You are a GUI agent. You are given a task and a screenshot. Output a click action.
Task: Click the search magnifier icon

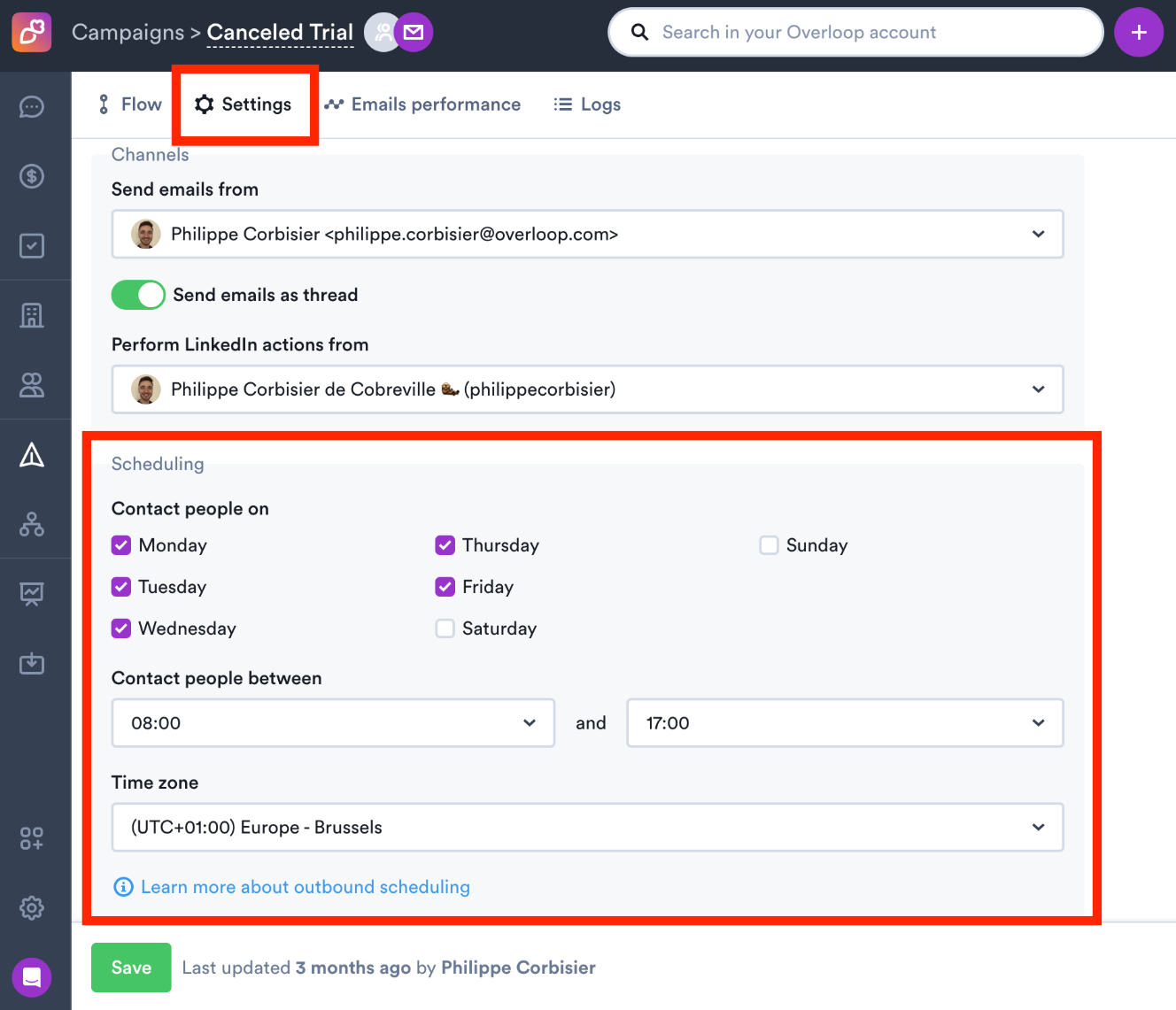click(639, 33)
